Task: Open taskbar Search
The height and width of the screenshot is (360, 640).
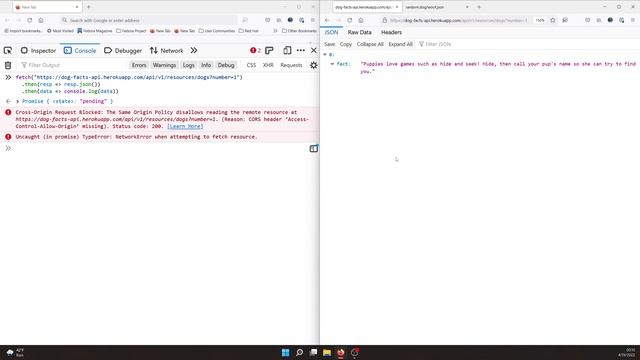Action: 299,352
